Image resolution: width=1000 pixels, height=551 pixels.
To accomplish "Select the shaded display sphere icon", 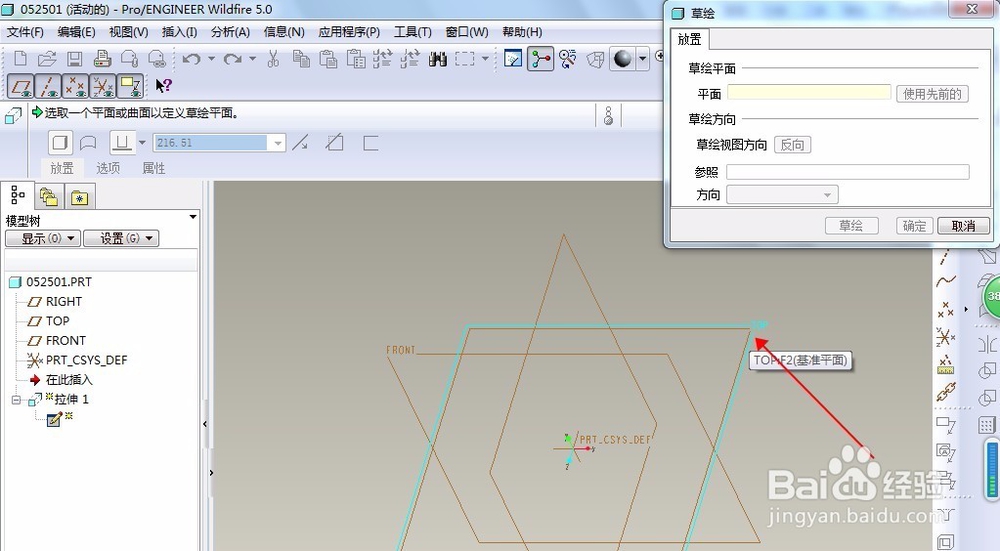I will (x=622, y=59).
